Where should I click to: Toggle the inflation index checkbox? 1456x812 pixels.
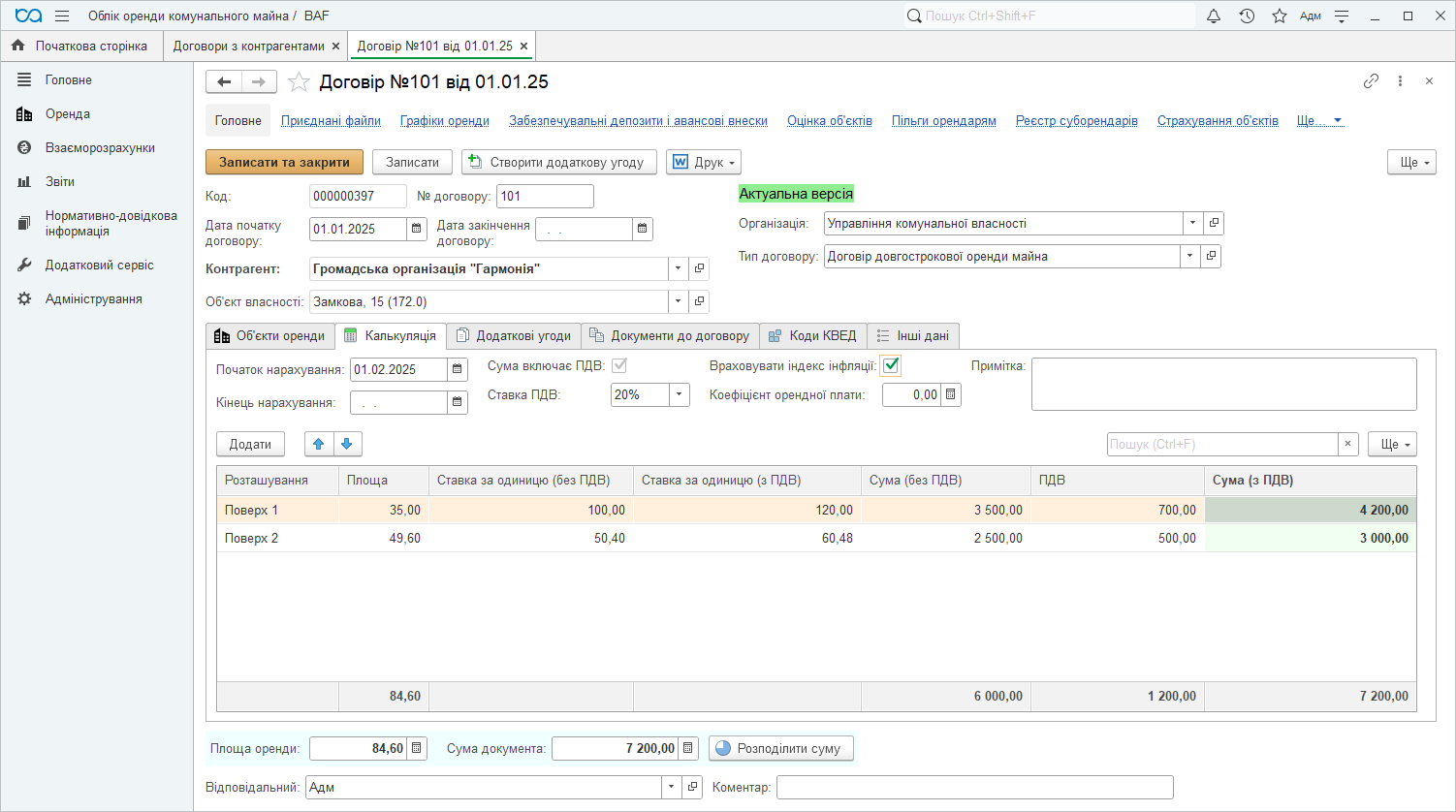point(891,365)
